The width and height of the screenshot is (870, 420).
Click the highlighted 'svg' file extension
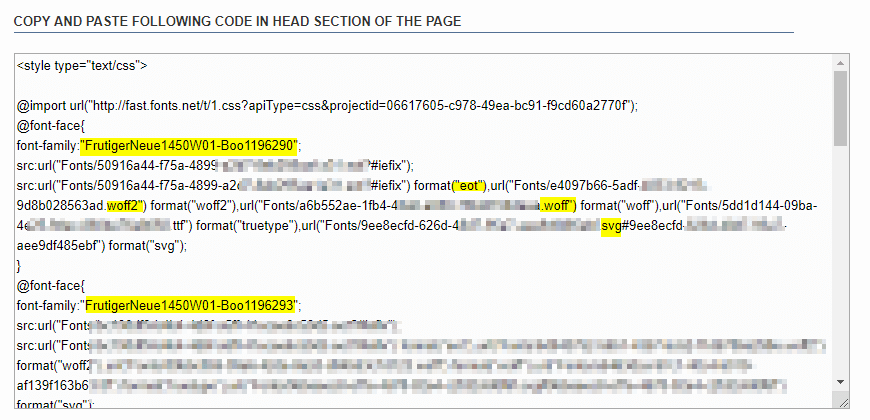[x=611, y=226]
